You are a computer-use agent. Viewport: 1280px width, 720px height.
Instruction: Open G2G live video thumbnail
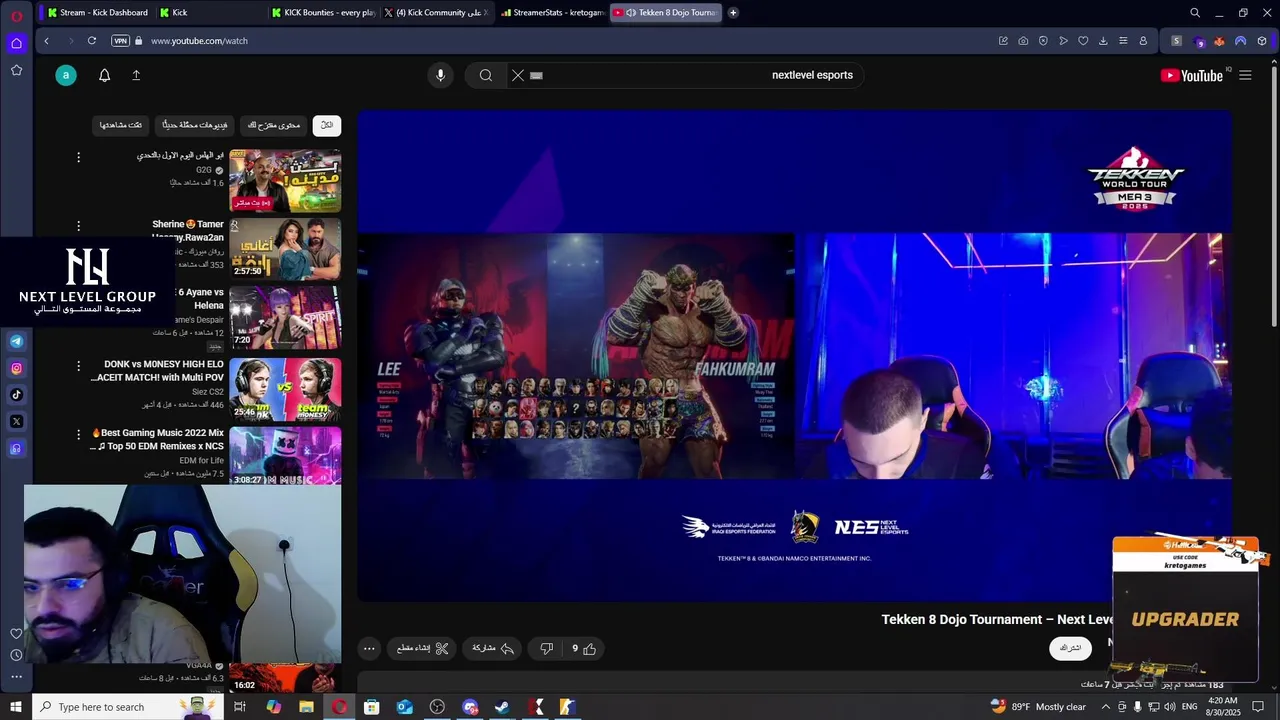[285, 180]
